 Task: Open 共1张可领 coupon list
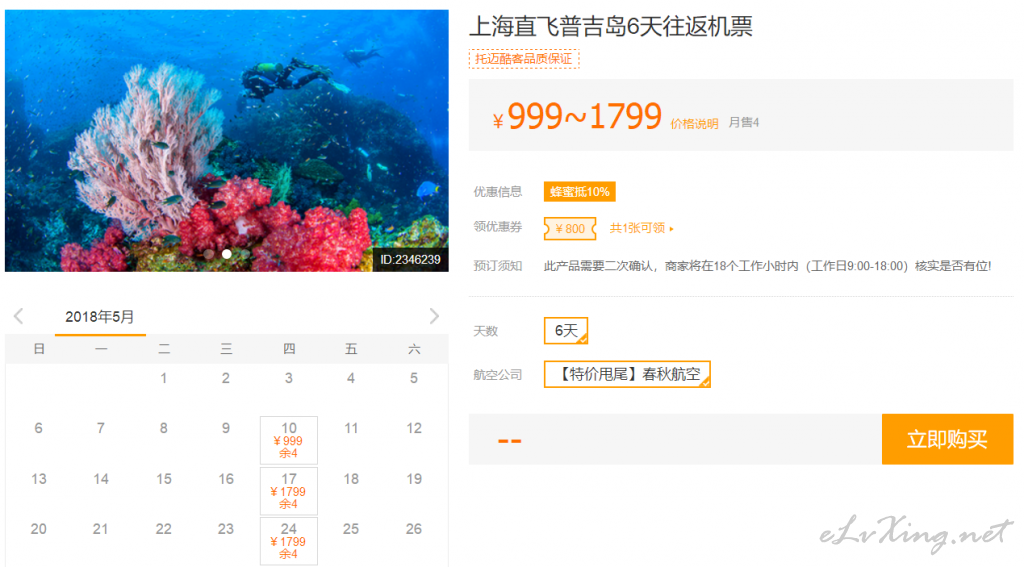[641, 228]
